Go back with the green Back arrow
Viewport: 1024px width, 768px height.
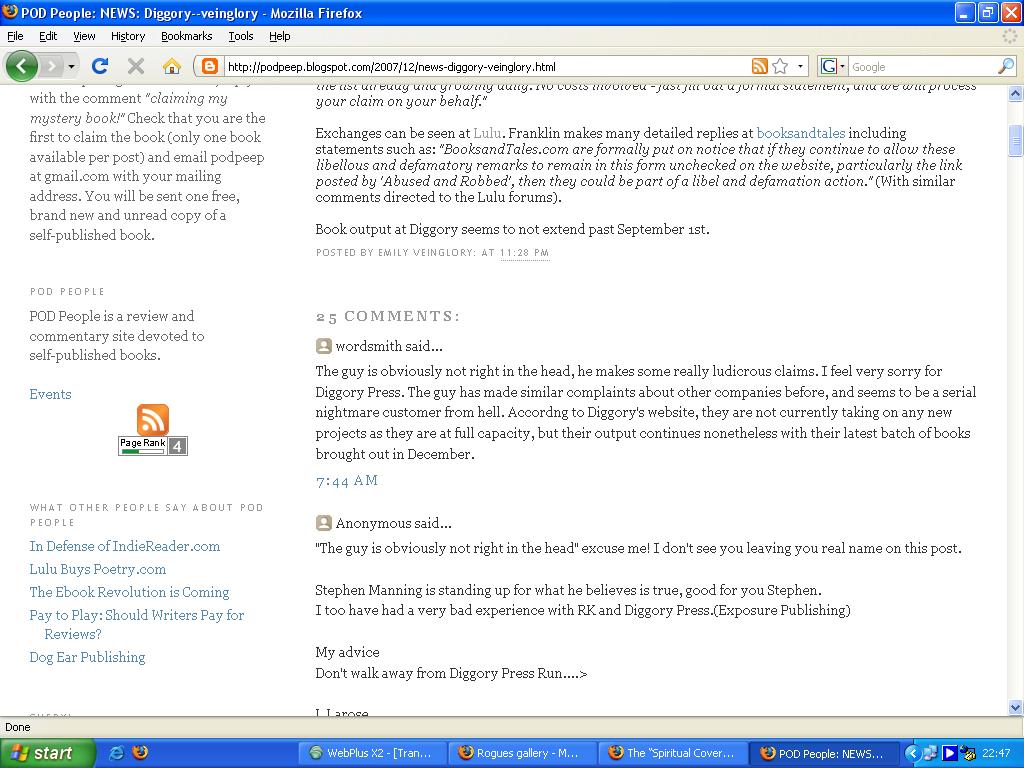click(22, 66)
